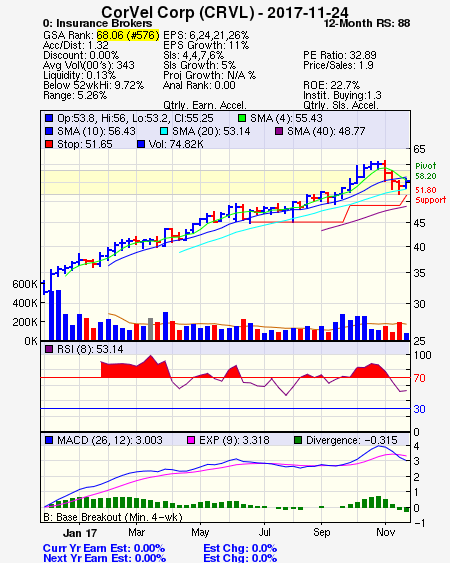Click 'Proj Growth: N/A %' text
This screenshot has width=450, height=563.
209,75
